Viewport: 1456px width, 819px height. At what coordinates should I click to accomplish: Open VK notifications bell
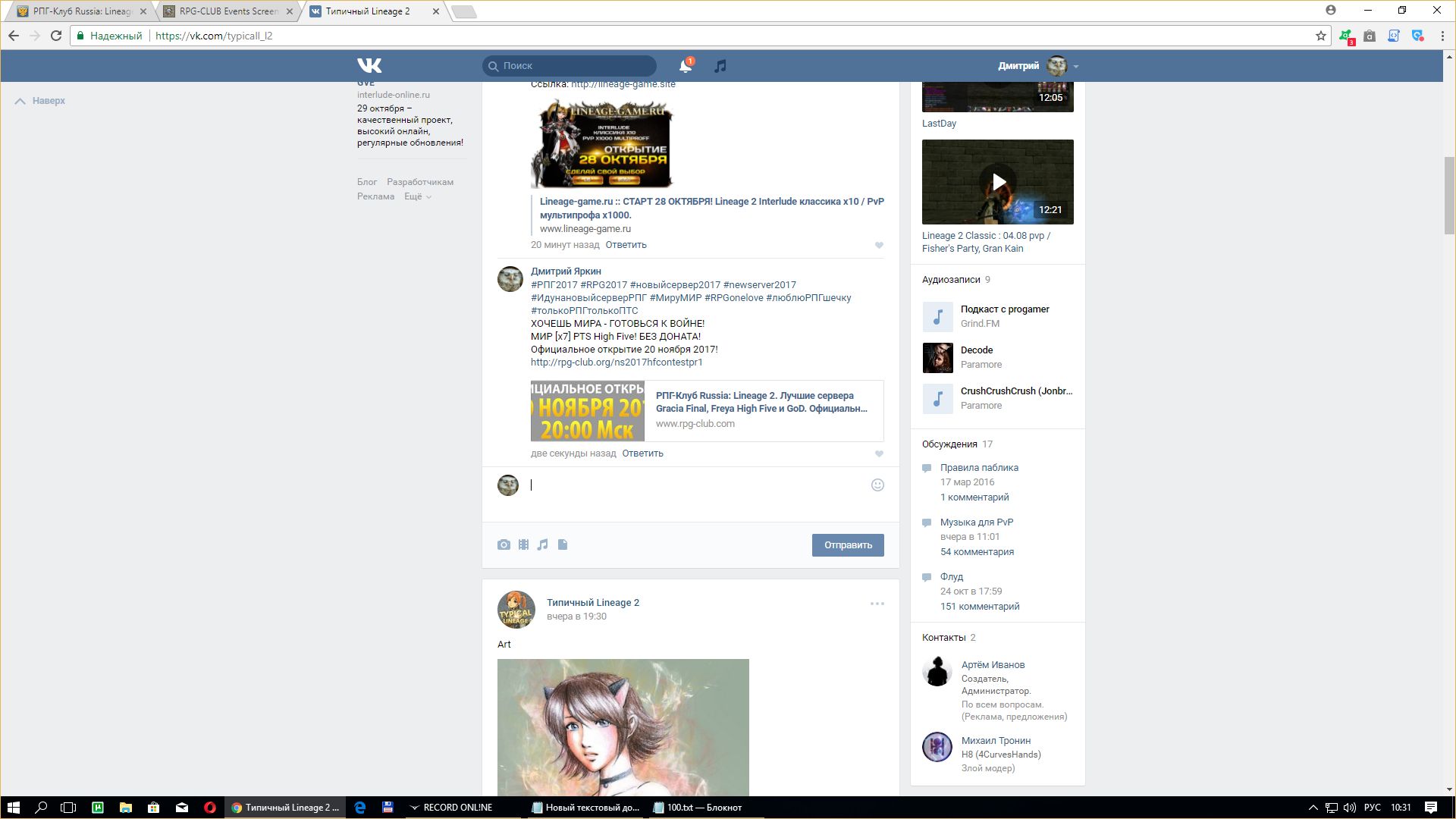pos(685,66)
